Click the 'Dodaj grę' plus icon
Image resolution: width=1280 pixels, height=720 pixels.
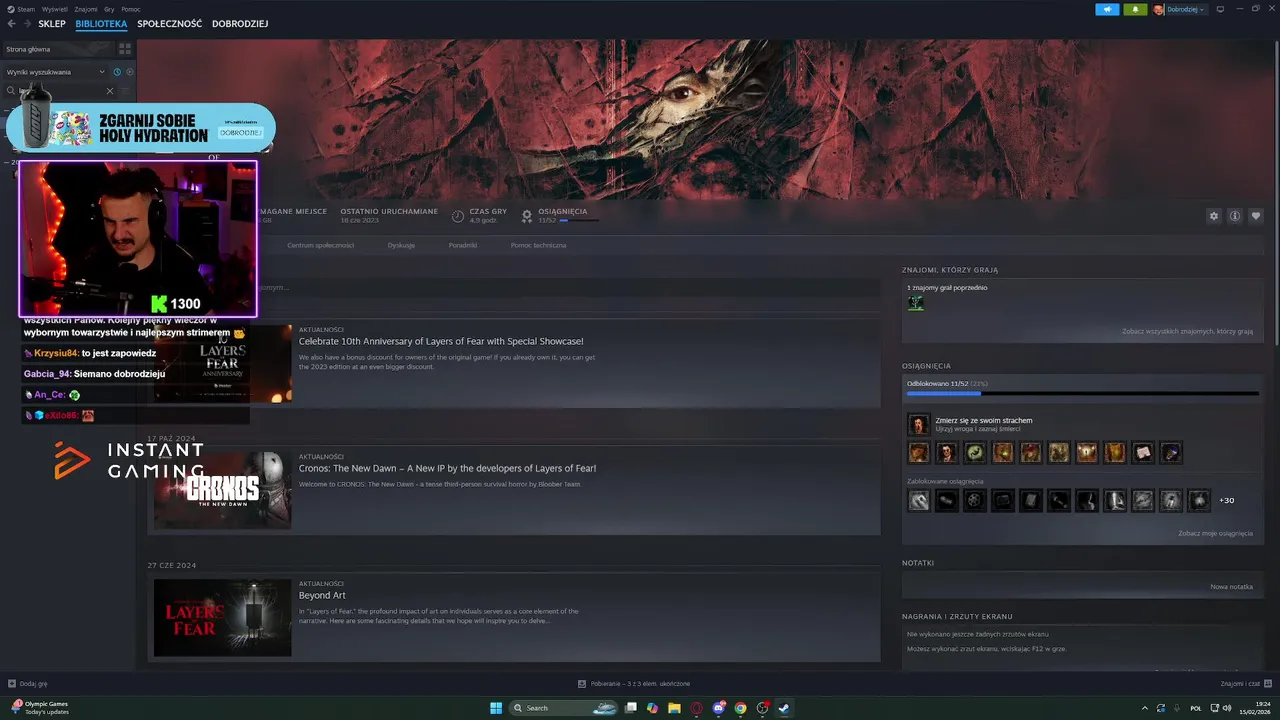click(11, 684)
